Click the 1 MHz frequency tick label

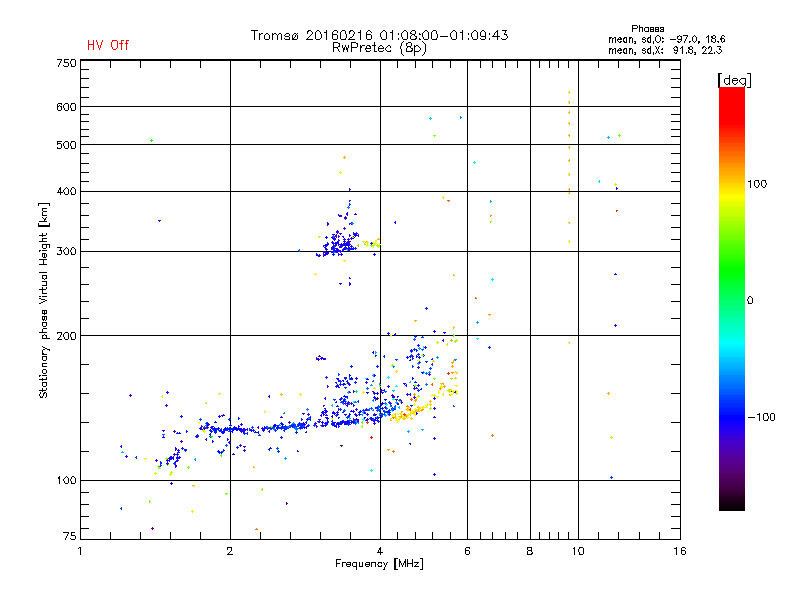(x=80, y=551)
